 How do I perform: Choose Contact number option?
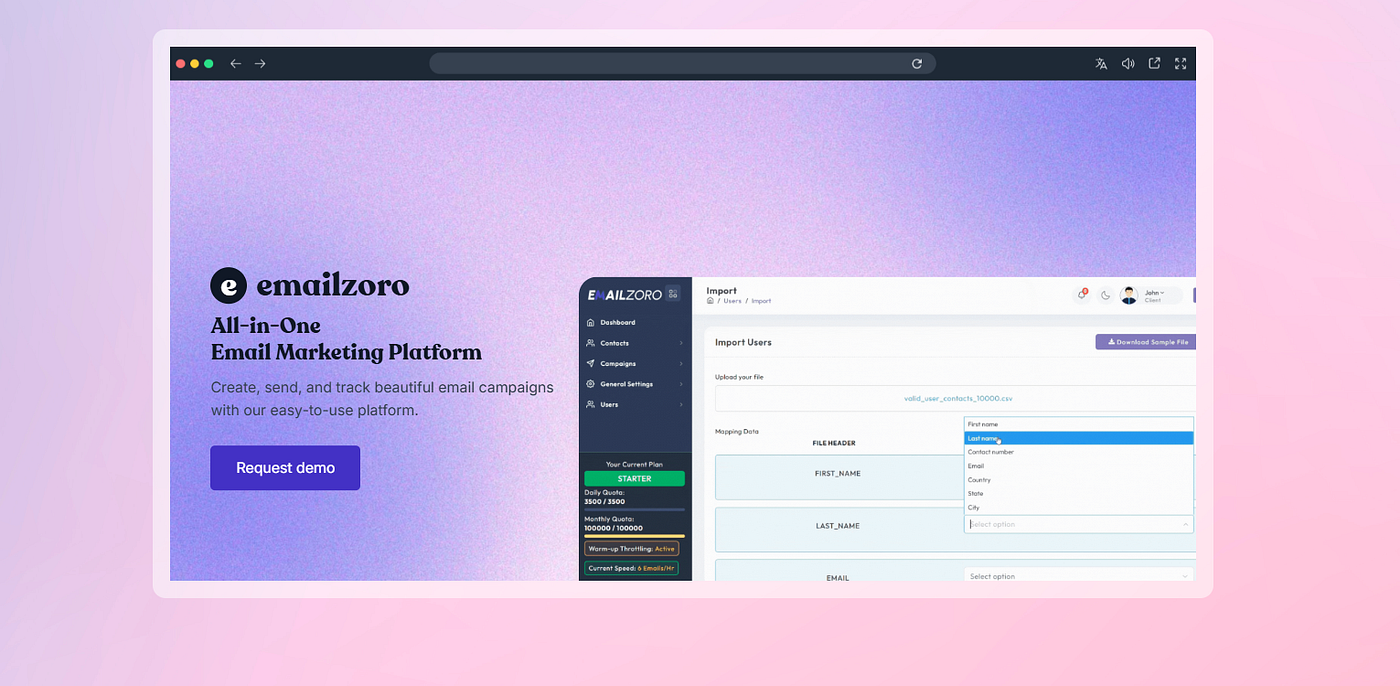(x=1078, y=452)
